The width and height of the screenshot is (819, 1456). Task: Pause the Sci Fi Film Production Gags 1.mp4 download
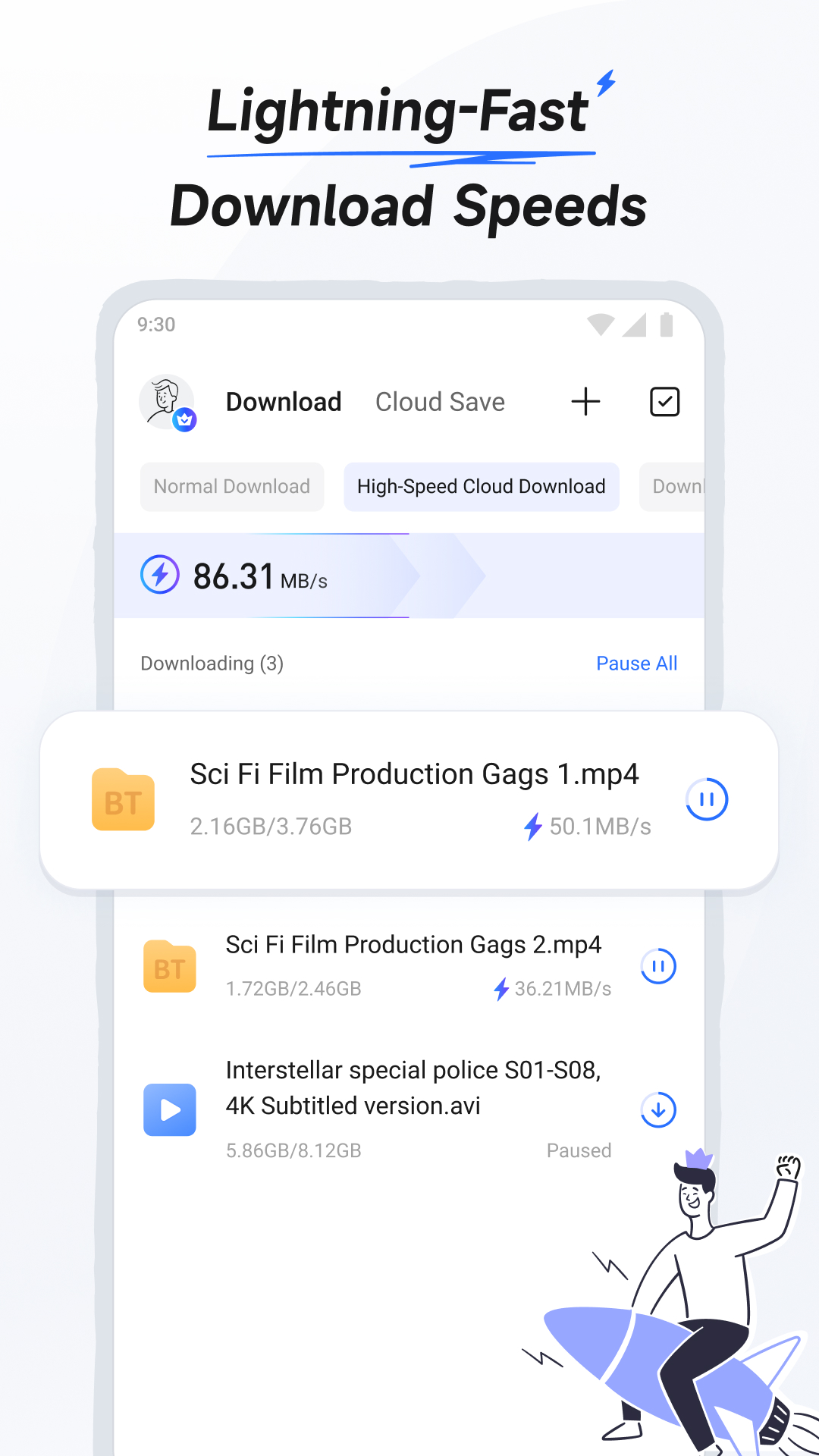point(707,799)
